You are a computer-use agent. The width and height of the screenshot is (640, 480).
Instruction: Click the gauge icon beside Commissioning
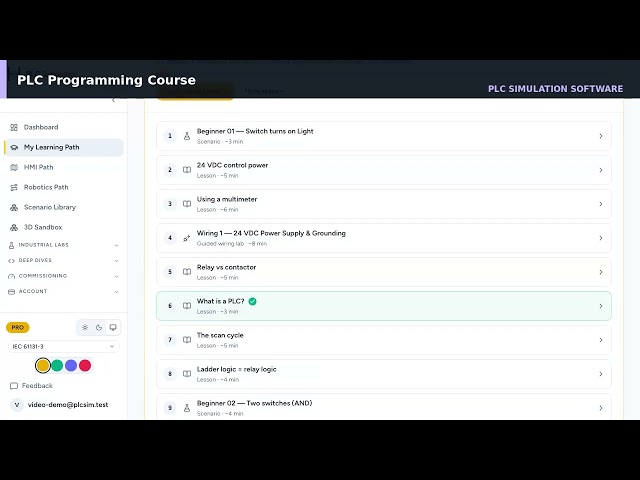[11, 276]
